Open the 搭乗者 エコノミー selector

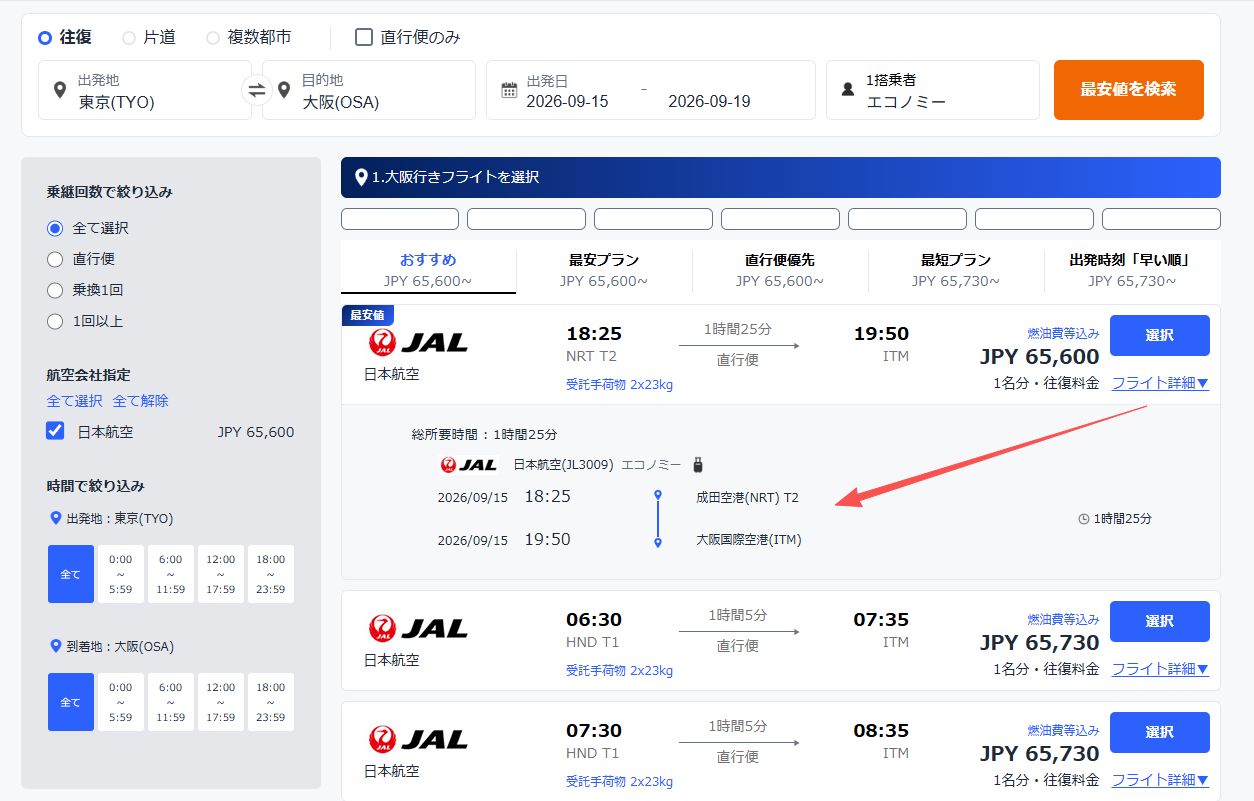point(934,90)
